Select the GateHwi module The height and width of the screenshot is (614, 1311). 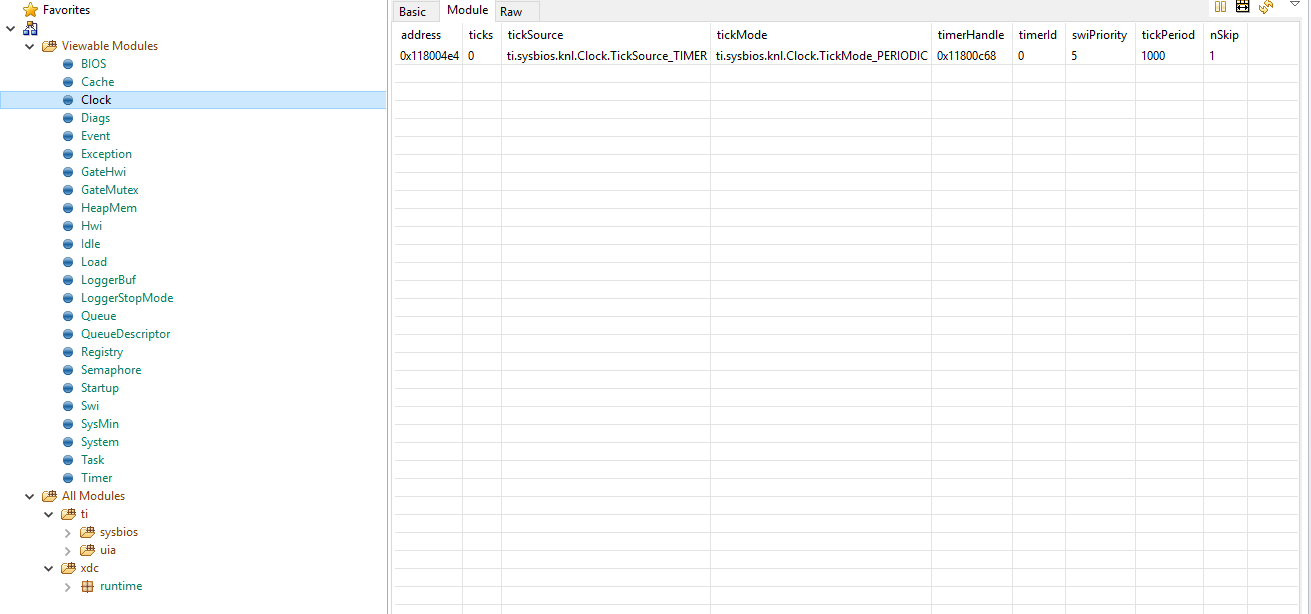pyautogui.click(x=103, y=172)
